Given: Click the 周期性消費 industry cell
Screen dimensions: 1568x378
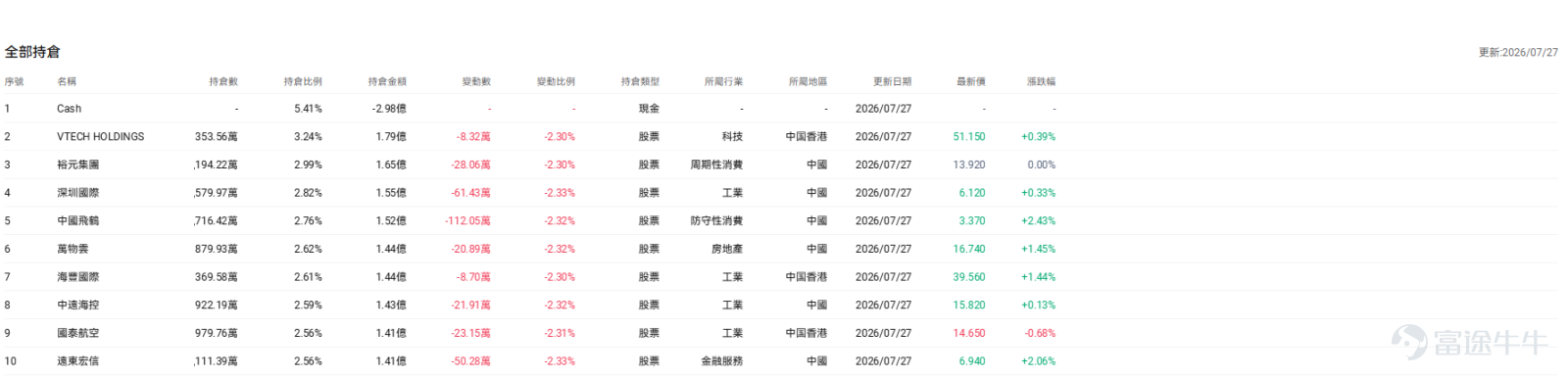Looking at the screenshot, I should point(716,165).
